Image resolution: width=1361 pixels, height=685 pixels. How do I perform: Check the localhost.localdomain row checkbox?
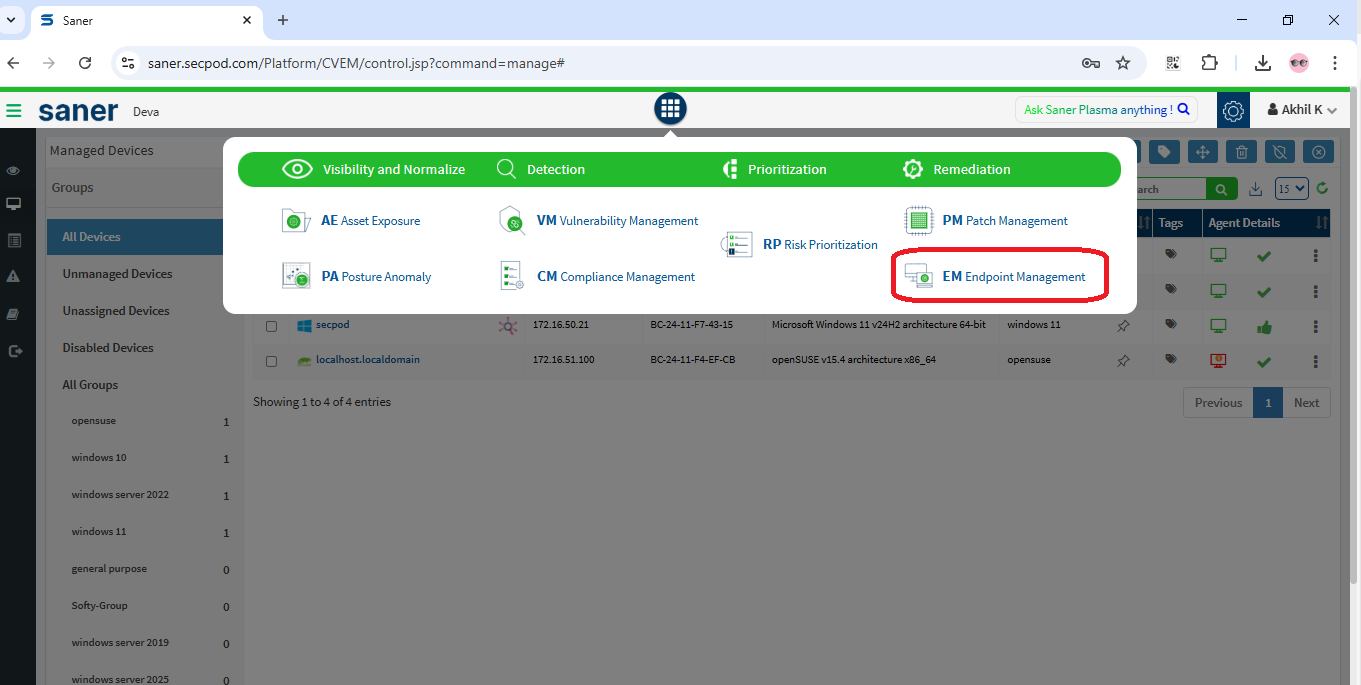coord(271,361)
